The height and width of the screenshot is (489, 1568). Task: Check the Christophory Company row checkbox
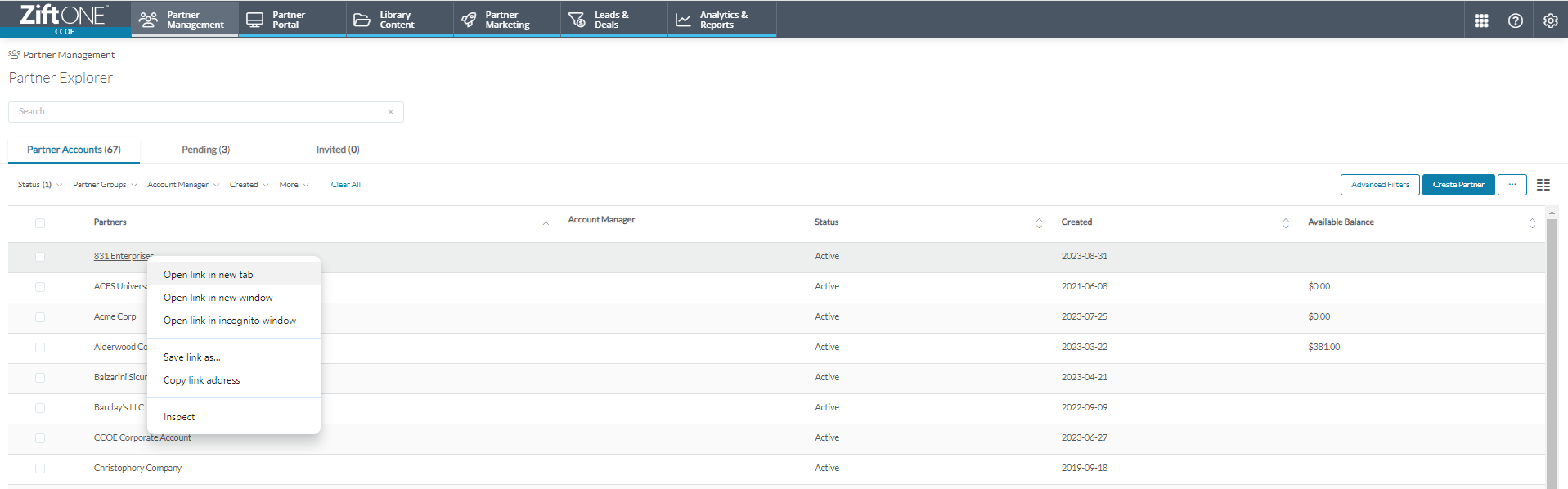click(x=40, y=469)
